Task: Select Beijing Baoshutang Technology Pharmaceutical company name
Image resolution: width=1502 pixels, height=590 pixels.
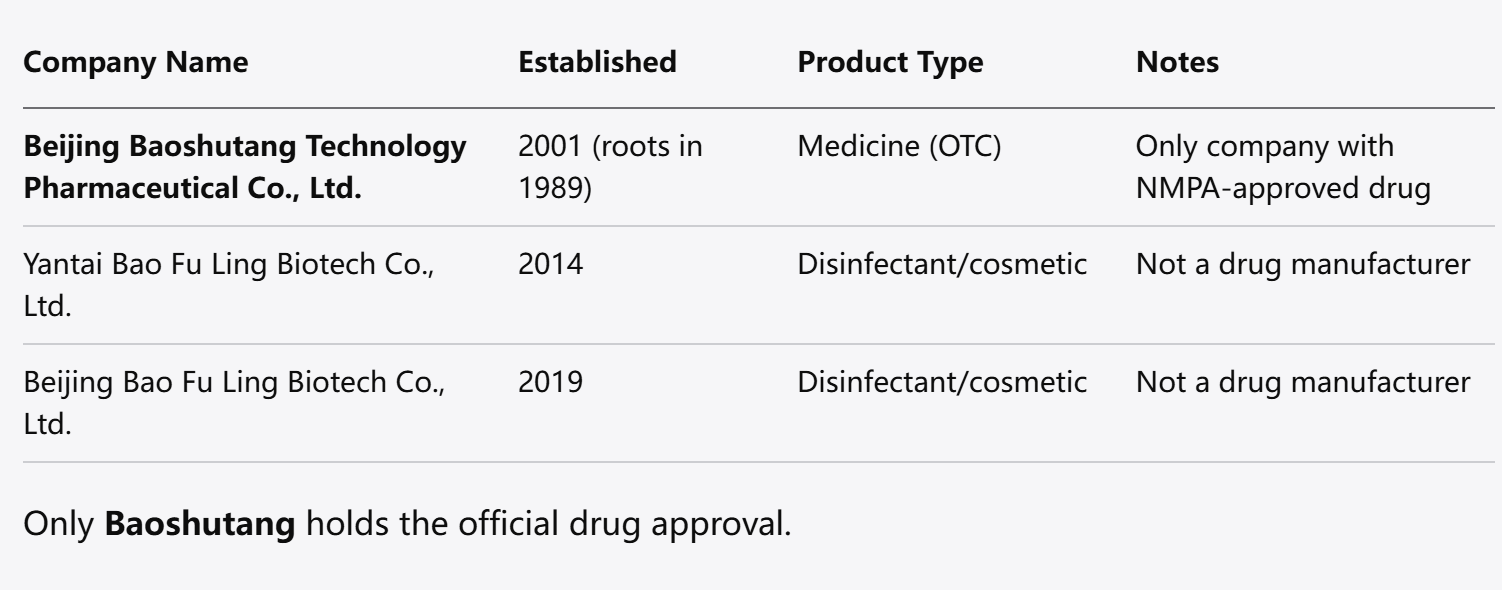Action: tap(245, 167)
